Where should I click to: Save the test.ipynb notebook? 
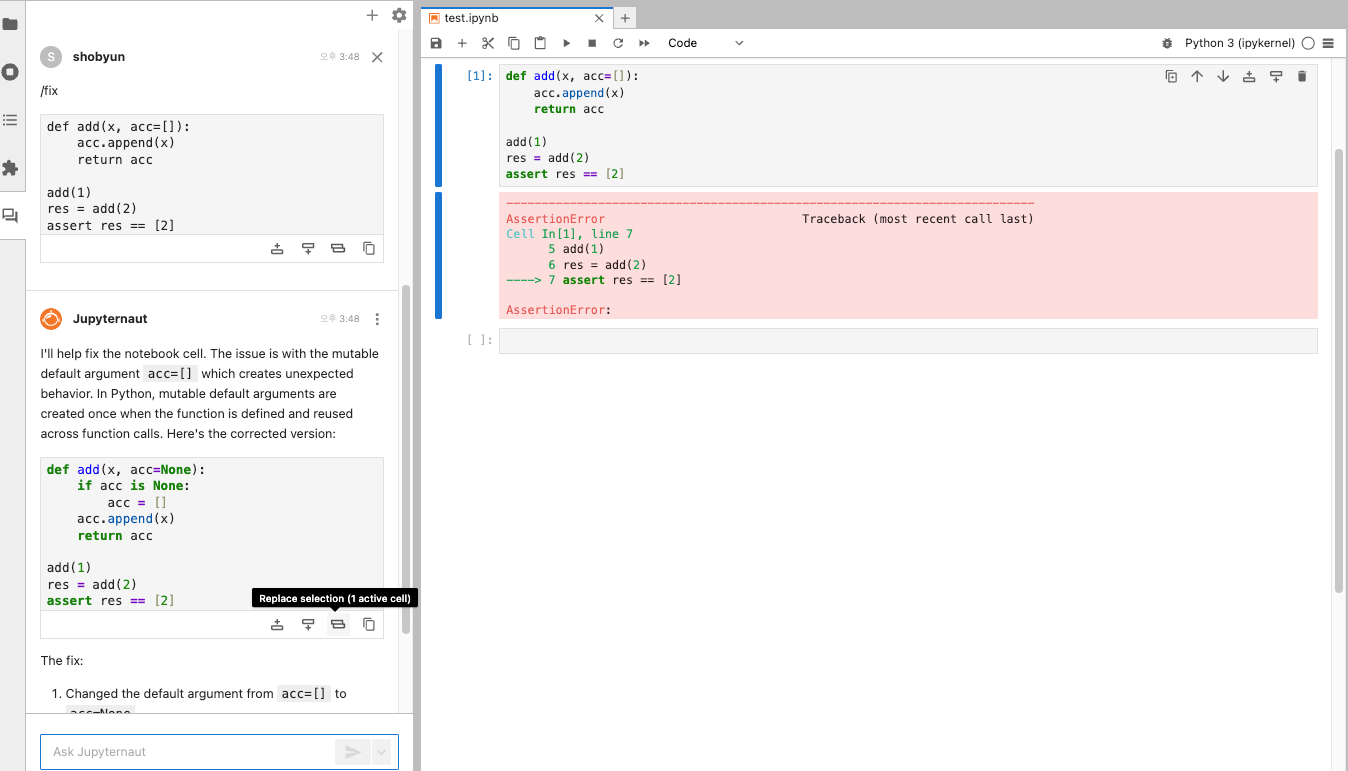[434, 43]
